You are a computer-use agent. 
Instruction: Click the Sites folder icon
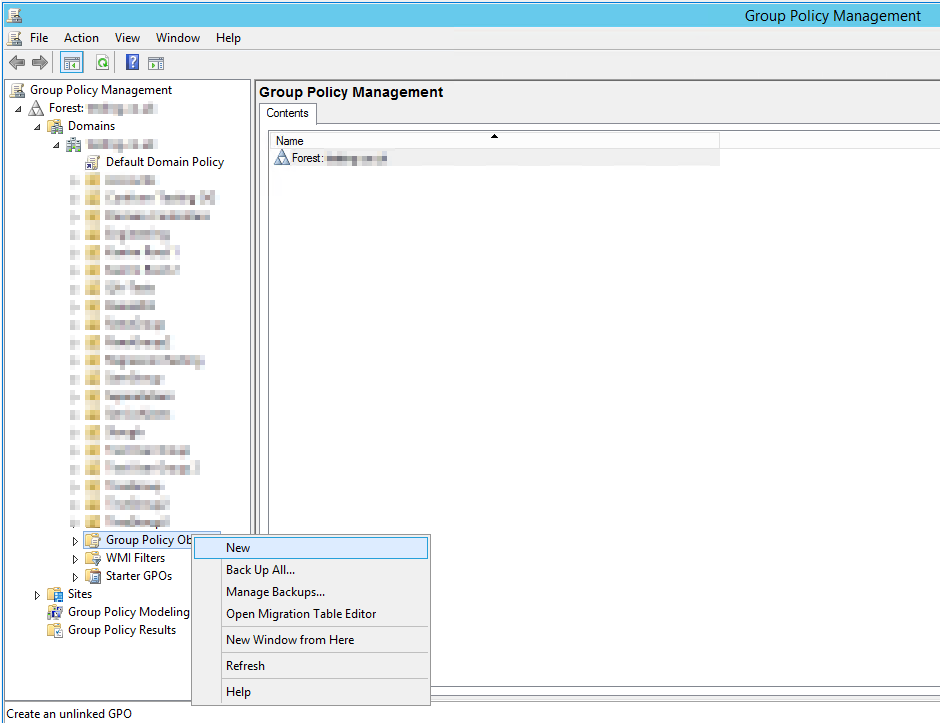coord(55,594)
